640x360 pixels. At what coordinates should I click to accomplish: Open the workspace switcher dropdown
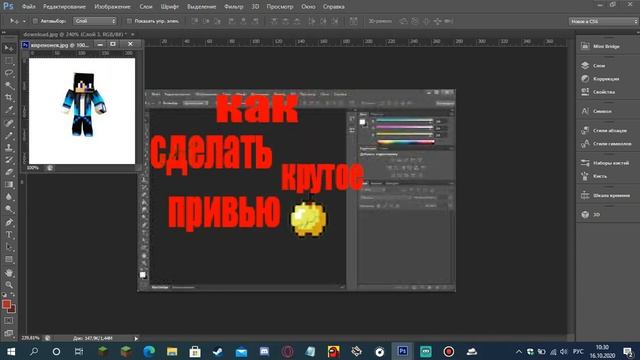[603, 21]
